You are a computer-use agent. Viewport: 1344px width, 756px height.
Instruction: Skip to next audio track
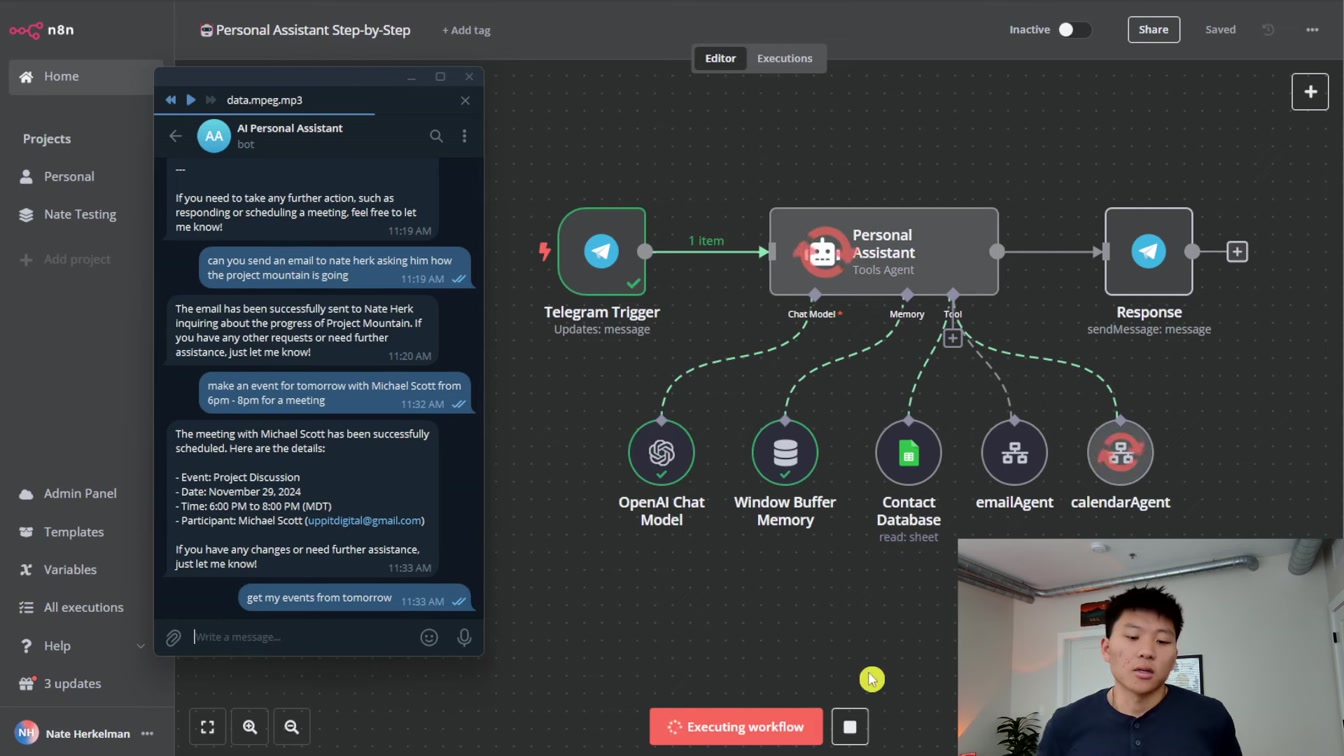[210, 100]
